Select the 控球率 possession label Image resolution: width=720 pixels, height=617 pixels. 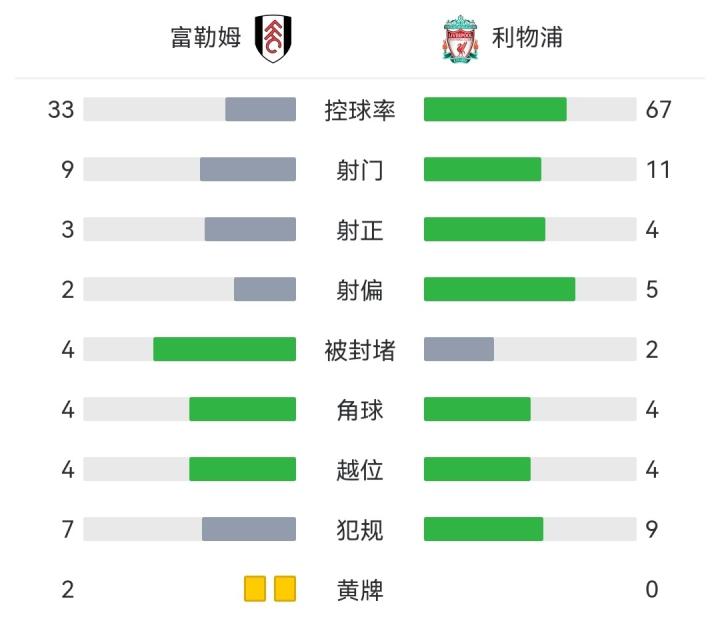click(360, 110)
